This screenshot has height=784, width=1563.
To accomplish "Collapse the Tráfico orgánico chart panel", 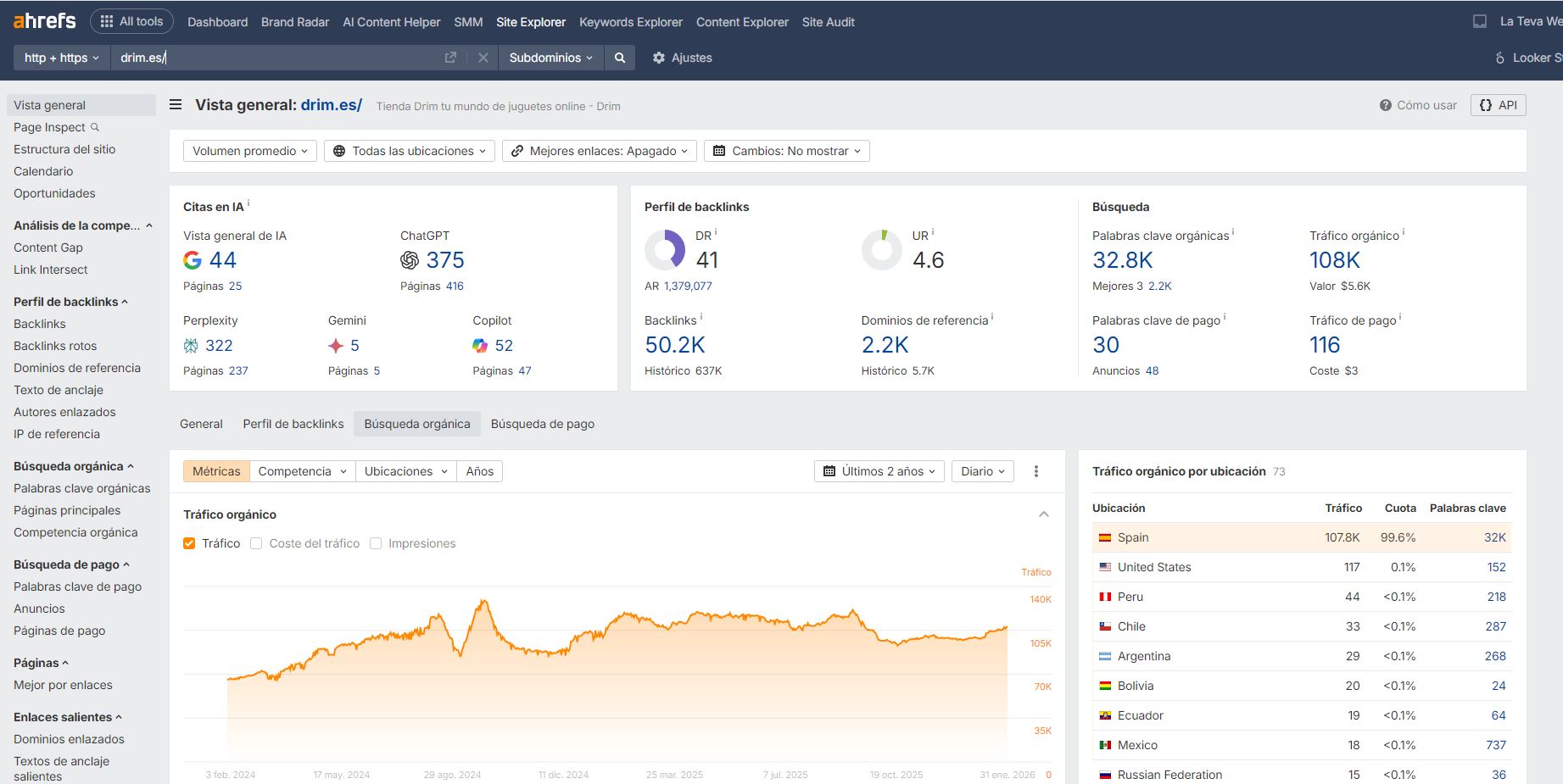I will point(1044,513).
